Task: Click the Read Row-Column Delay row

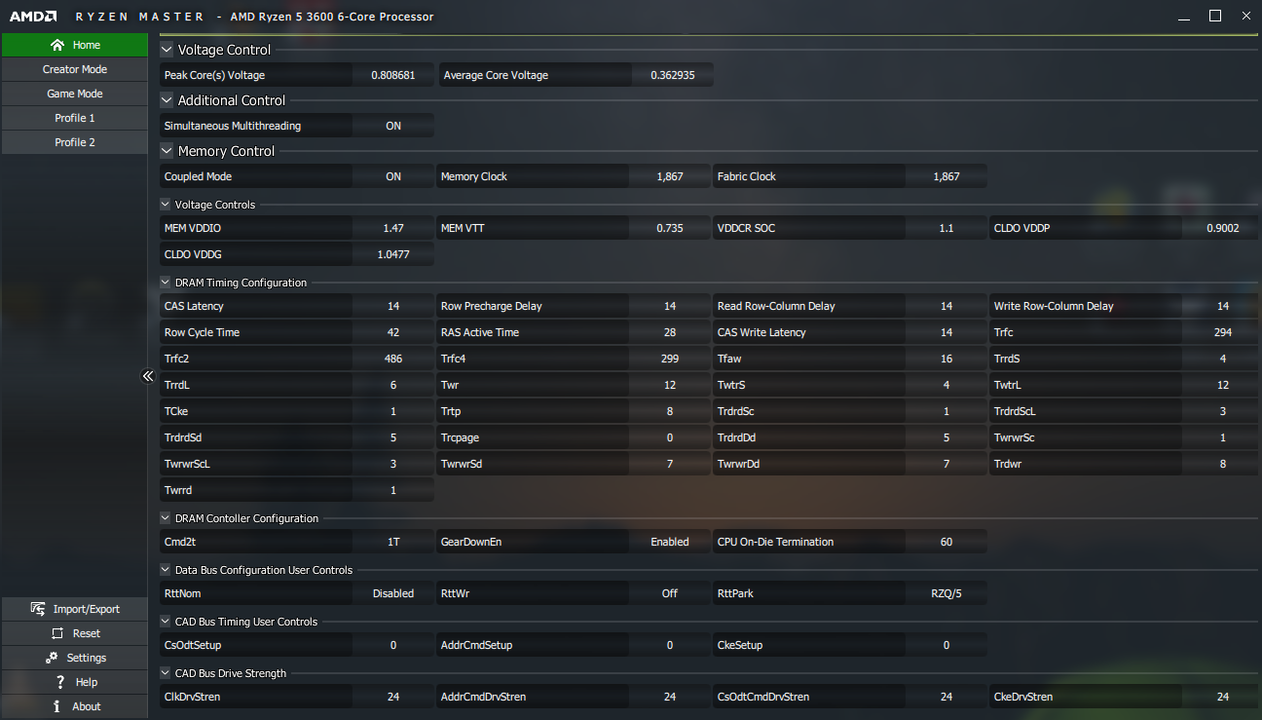Action: (x=850, y=306)
